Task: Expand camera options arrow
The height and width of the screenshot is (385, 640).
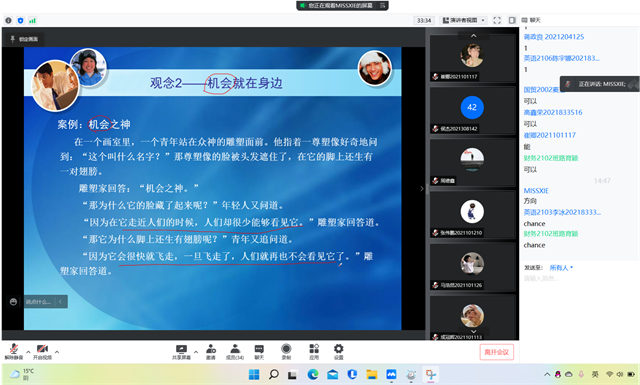Action: [x=57, y=352]
